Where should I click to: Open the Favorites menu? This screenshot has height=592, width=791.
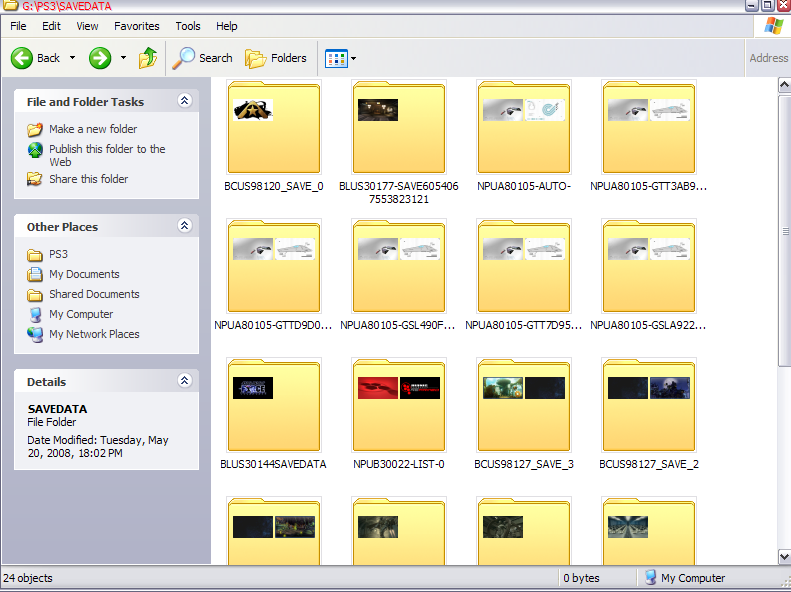(137, 26)
